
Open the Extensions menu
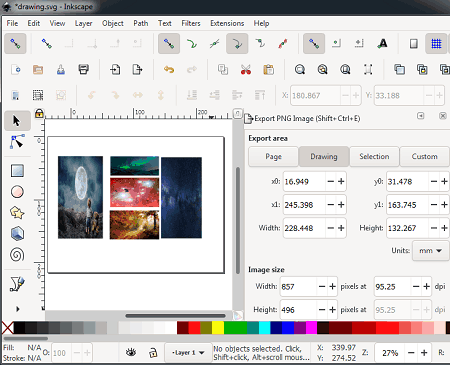pyautogui.click(x=227, y=23)
